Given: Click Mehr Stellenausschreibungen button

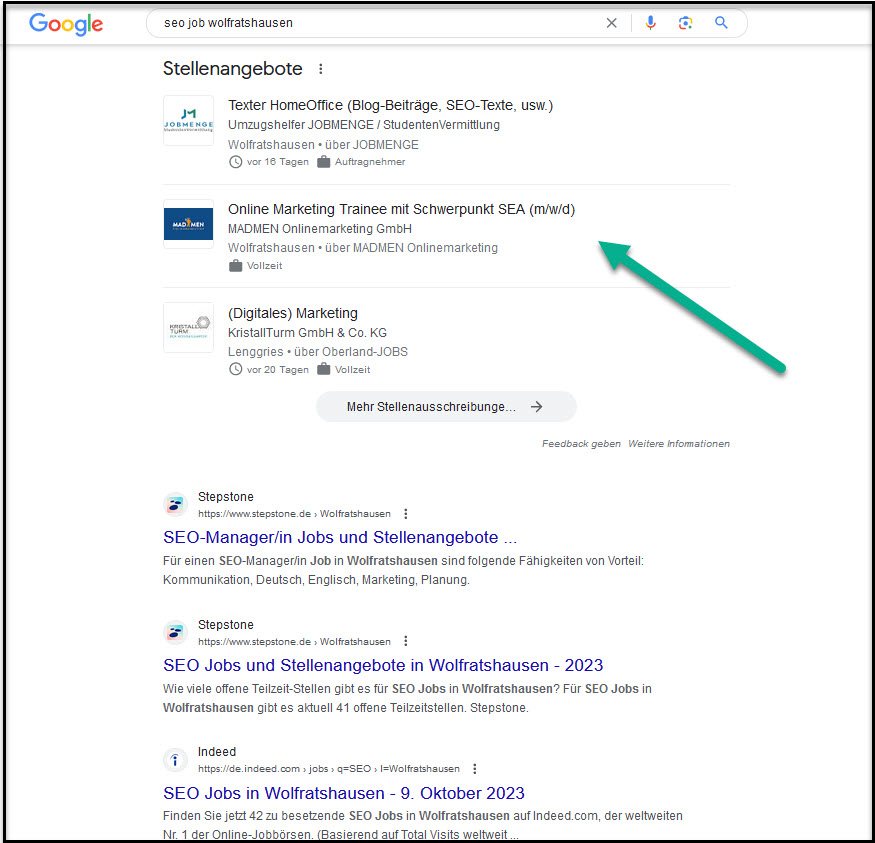Looking at the screenshot, I should pos(446,407).
